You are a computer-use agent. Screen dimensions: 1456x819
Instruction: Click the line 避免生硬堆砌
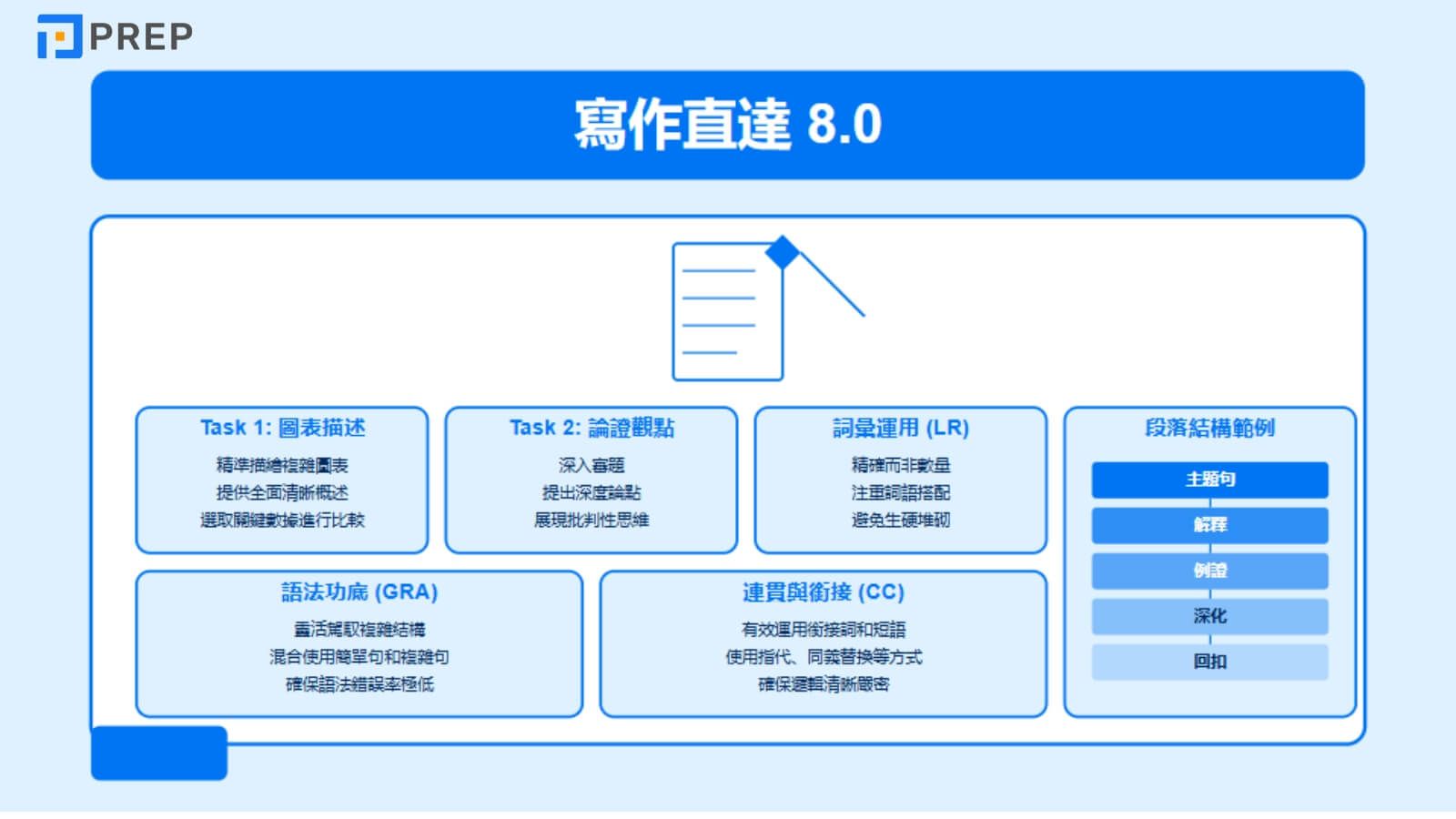[x=901, y=520]
